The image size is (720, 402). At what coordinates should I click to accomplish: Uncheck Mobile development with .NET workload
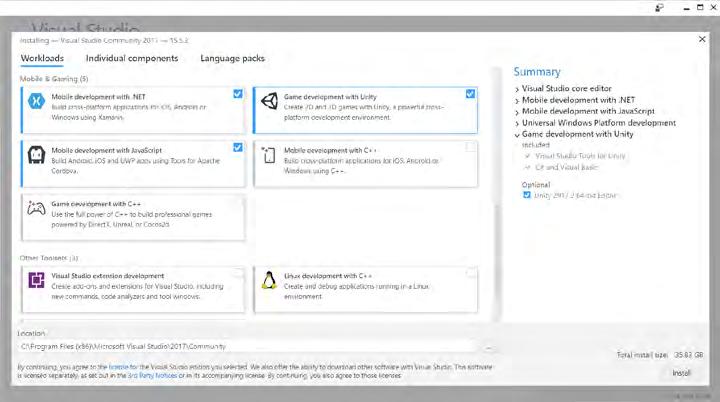coord(237,94)
